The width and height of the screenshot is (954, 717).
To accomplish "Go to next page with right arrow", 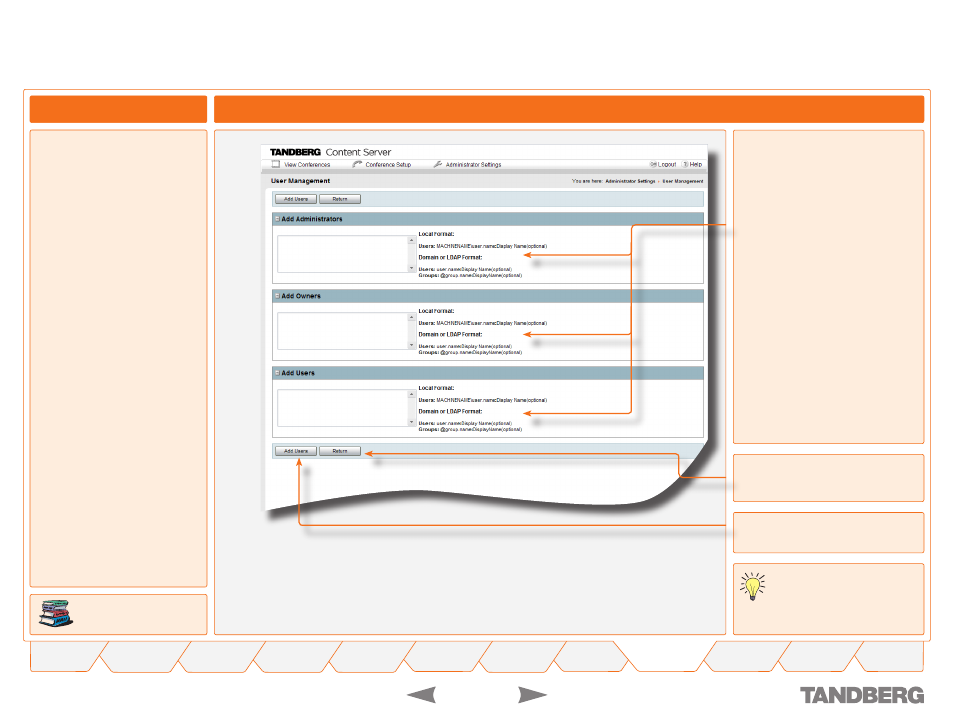I will click(x=532, y=694).
